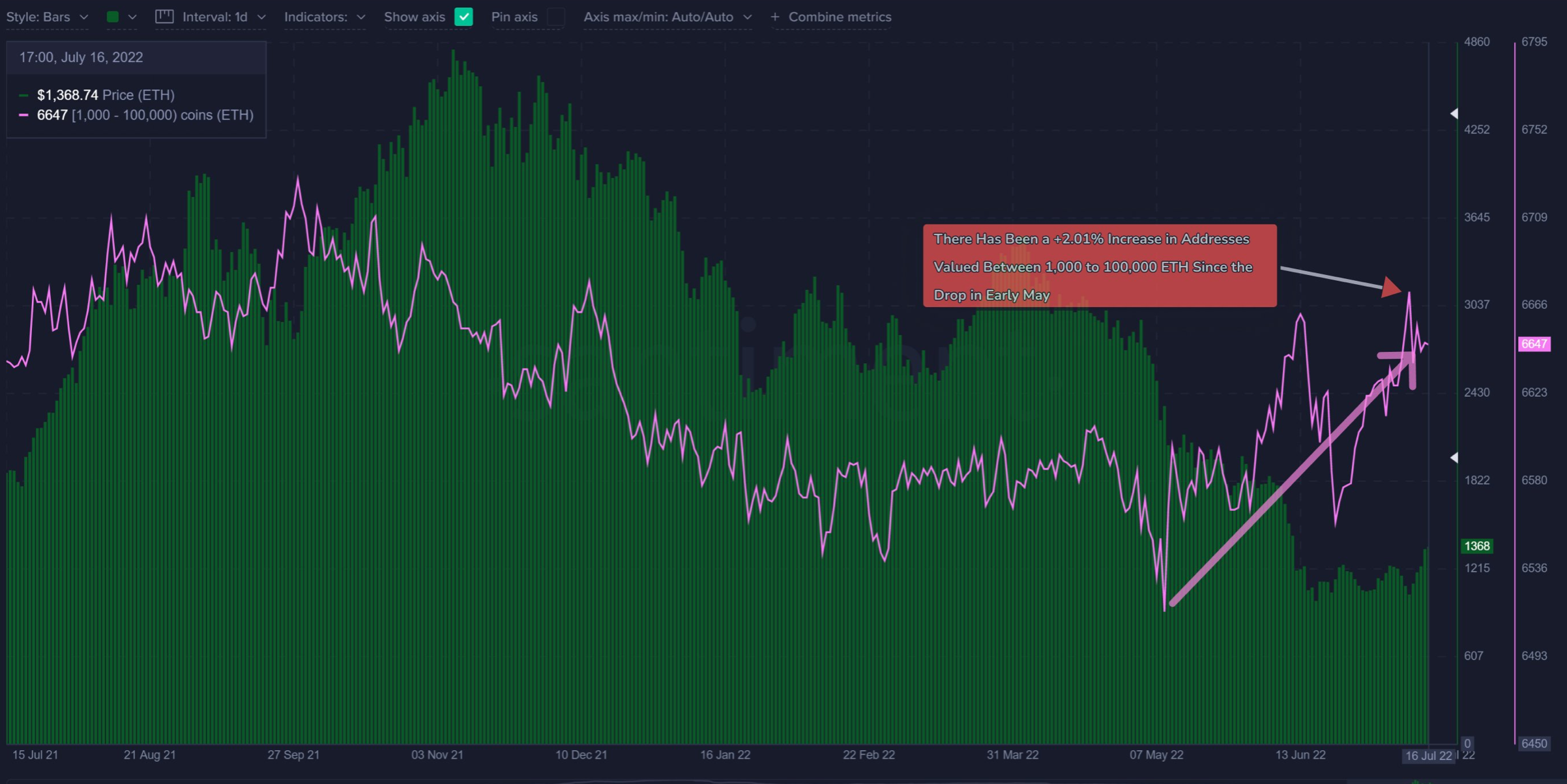Enable the Pin axis checkbox

tap(555, 17)
